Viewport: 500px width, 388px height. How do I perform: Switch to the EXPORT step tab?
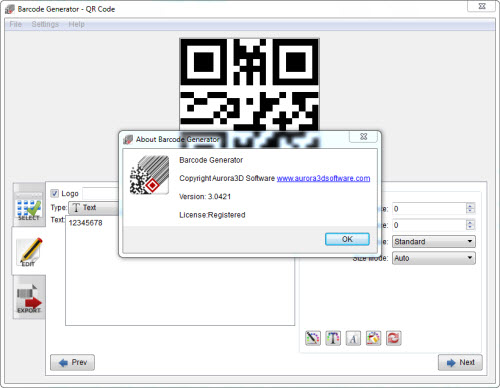(29, 298)
